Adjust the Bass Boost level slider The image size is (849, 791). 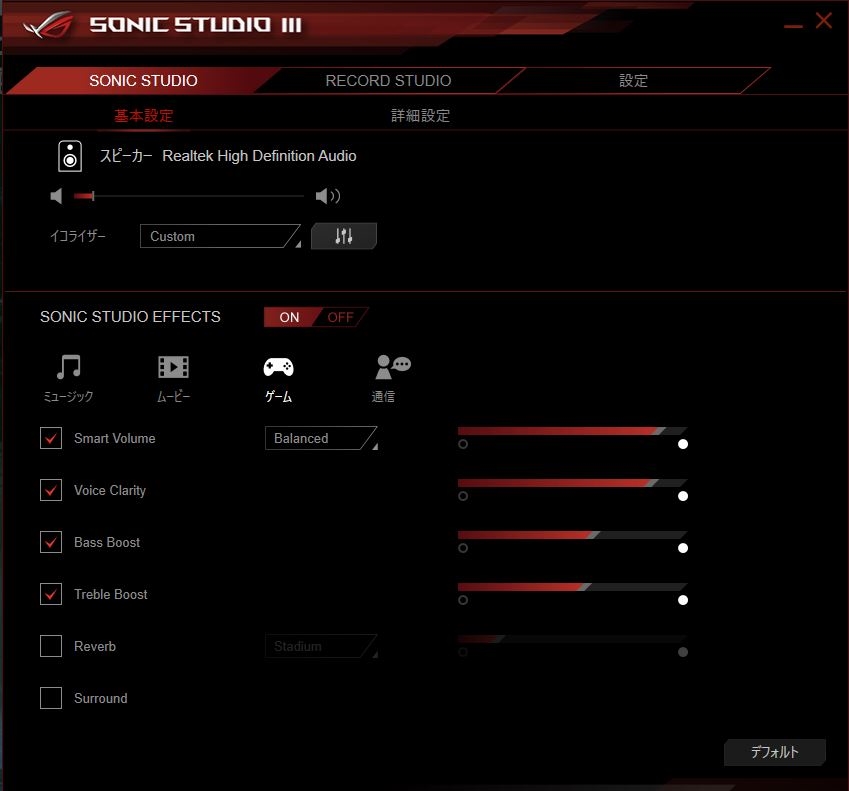tap(572, 535)
